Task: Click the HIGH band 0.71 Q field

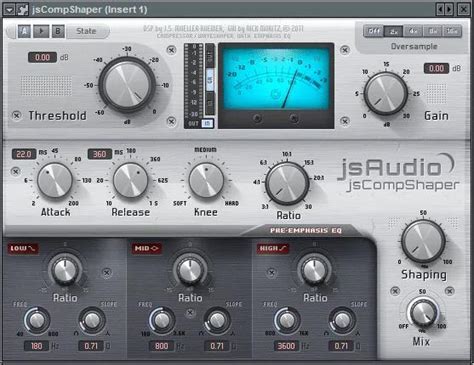Action: pos(341,346)
